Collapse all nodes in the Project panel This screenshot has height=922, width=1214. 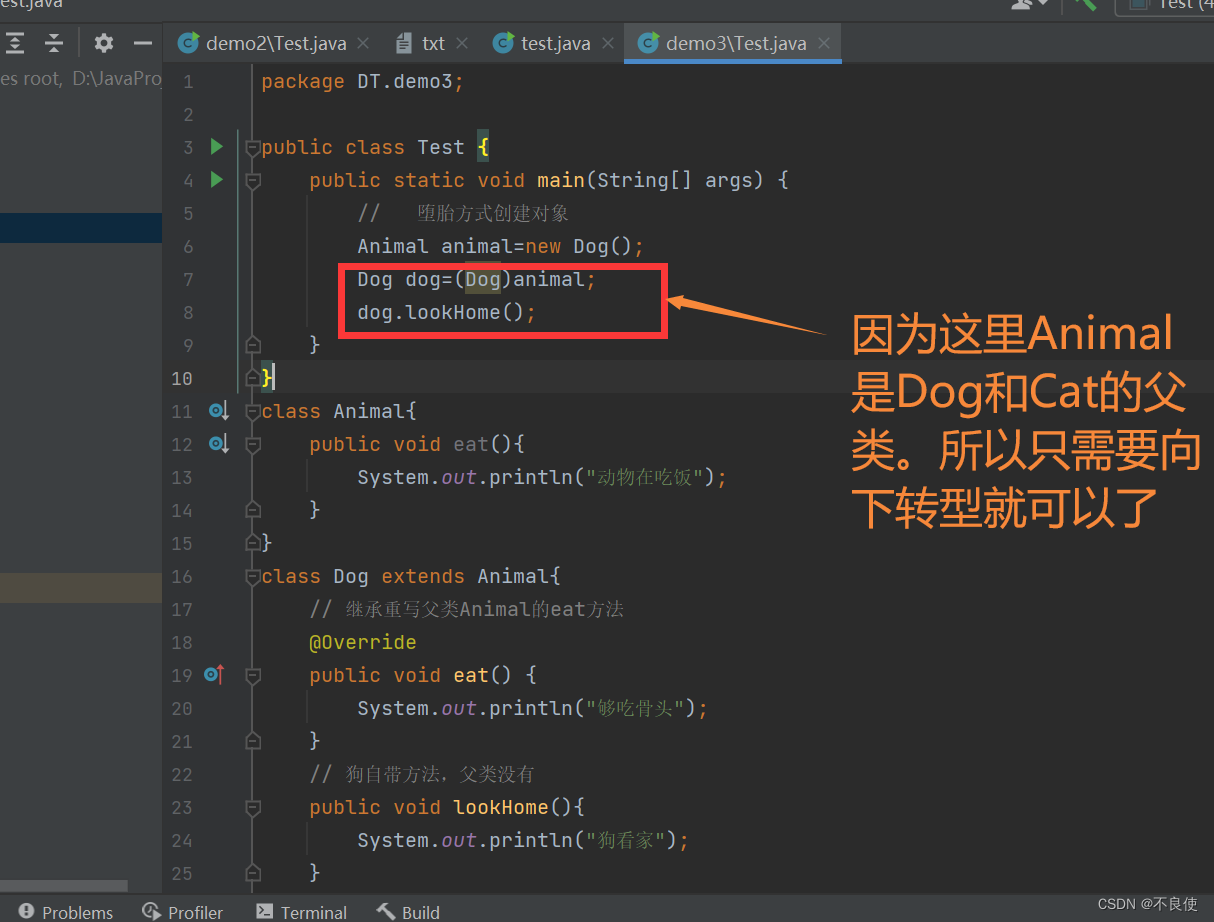(x=54, y=43)
